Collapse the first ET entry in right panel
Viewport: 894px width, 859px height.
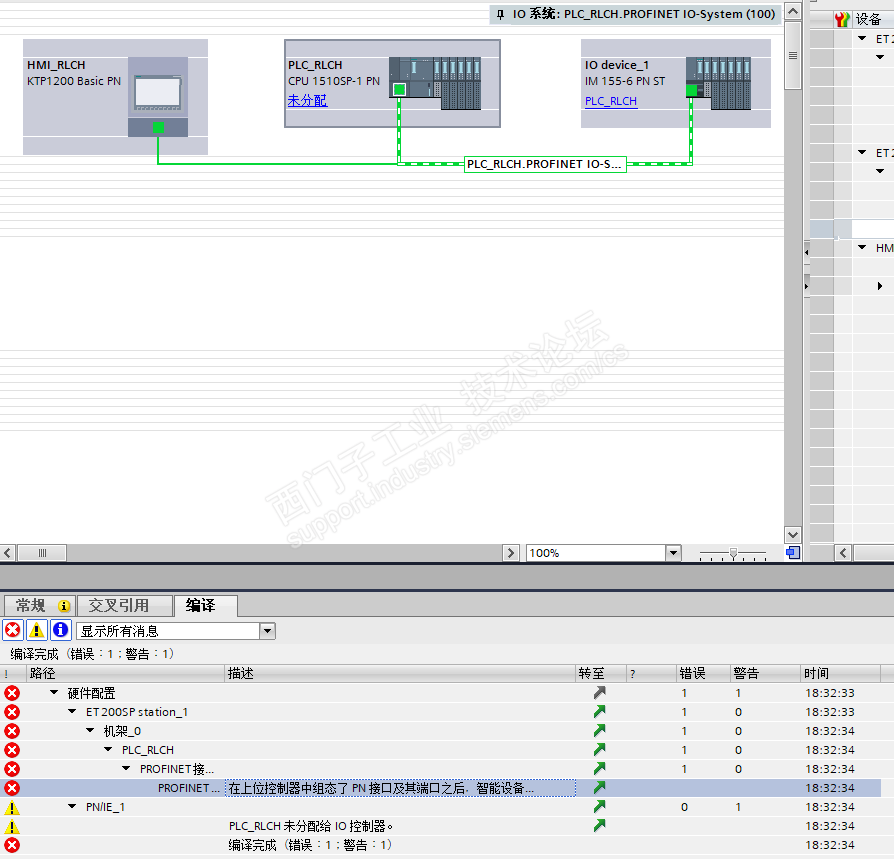[x=862, y=38]
